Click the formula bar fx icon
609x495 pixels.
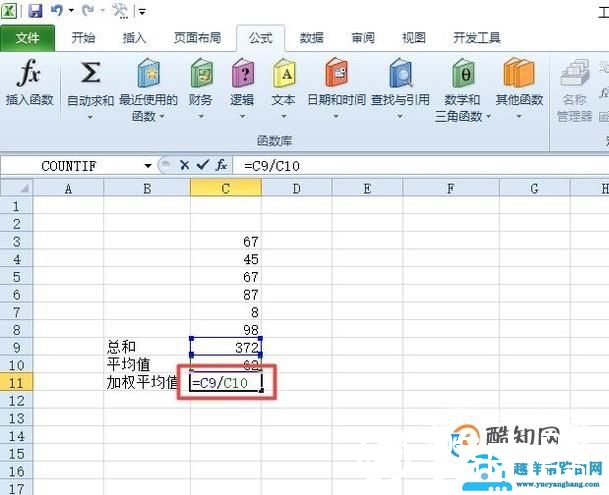click(x=221, y=165)
